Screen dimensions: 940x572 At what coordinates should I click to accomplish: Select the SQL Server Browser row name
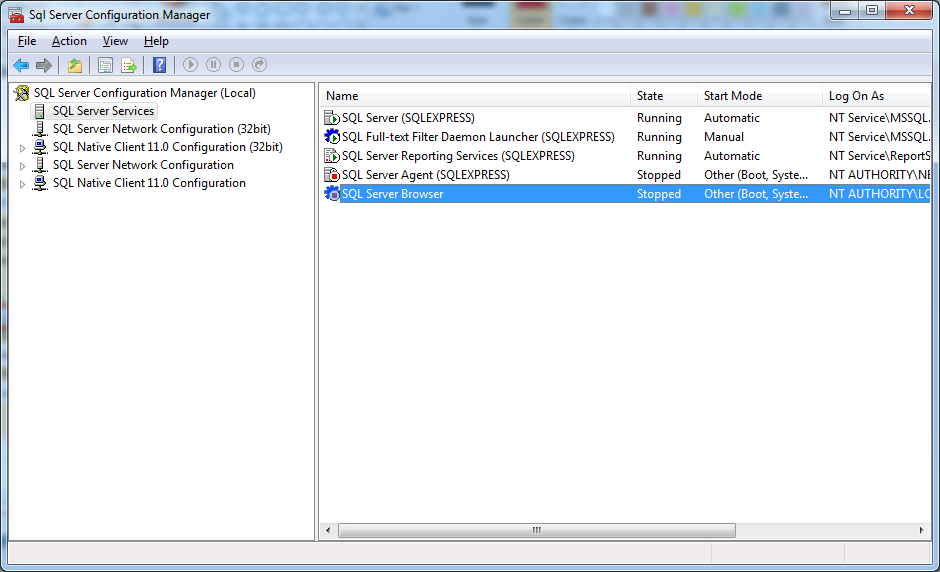(x=392, y=194)
